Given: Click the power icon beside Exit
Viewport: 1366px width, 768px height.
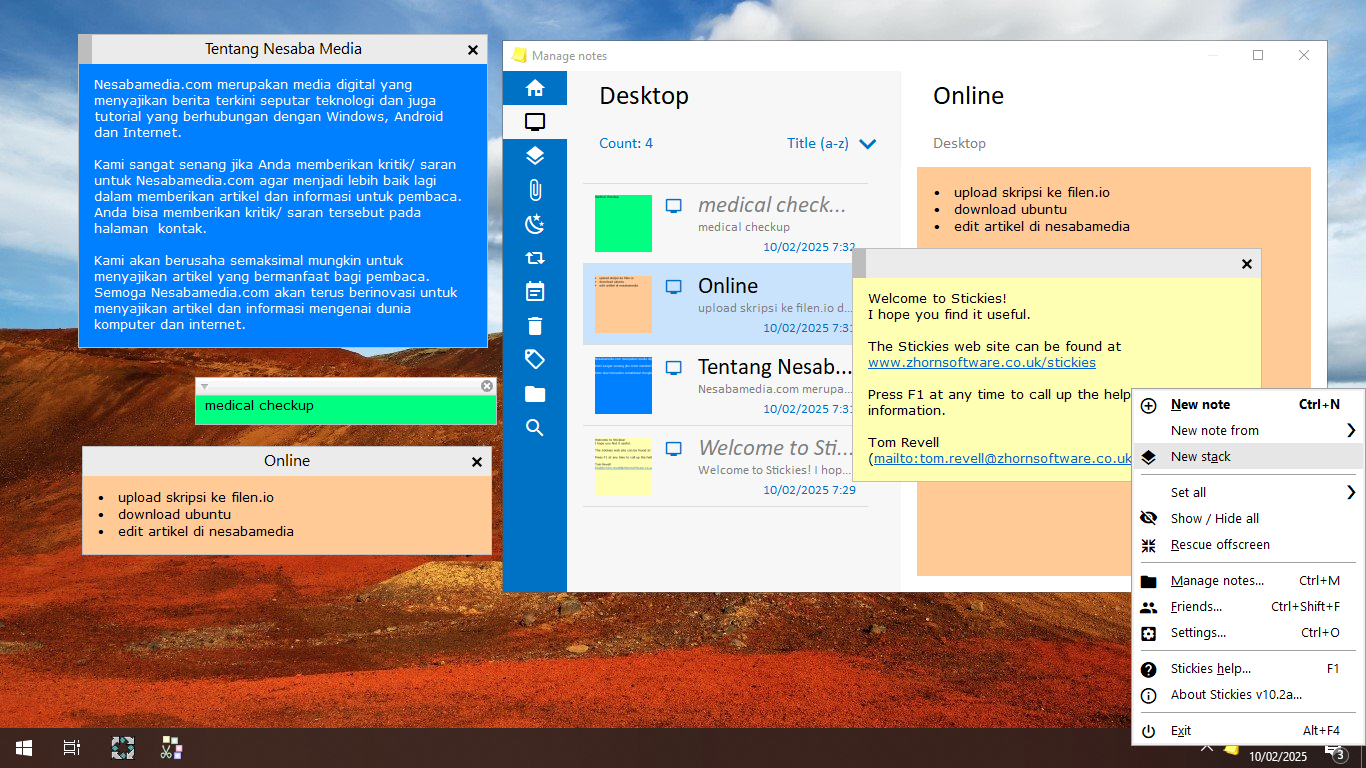Looking at the screenshot, I should tap(1149, 731).
